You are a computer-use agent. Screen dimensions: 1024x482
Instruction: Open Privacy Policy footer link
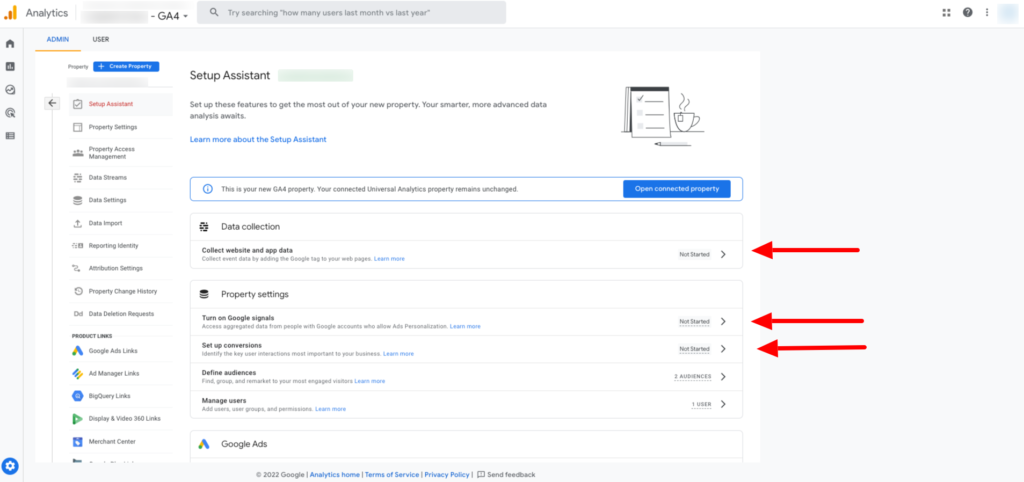click(447, 475)
